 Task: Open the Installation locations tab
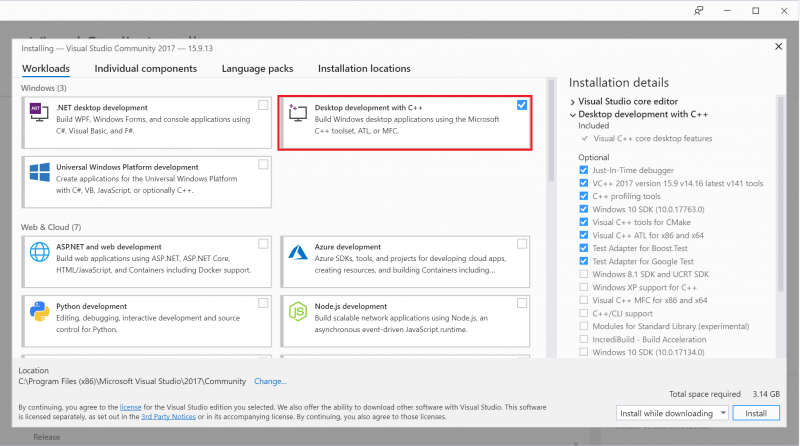364,68
